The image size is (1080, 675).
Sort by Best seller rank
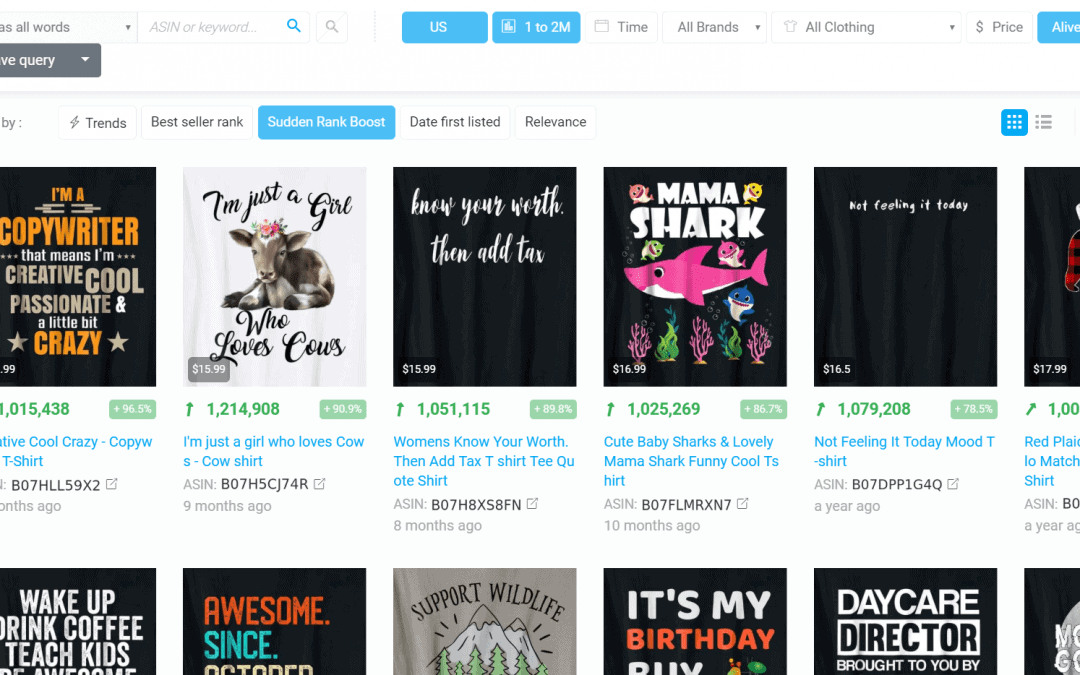[197, 123]
